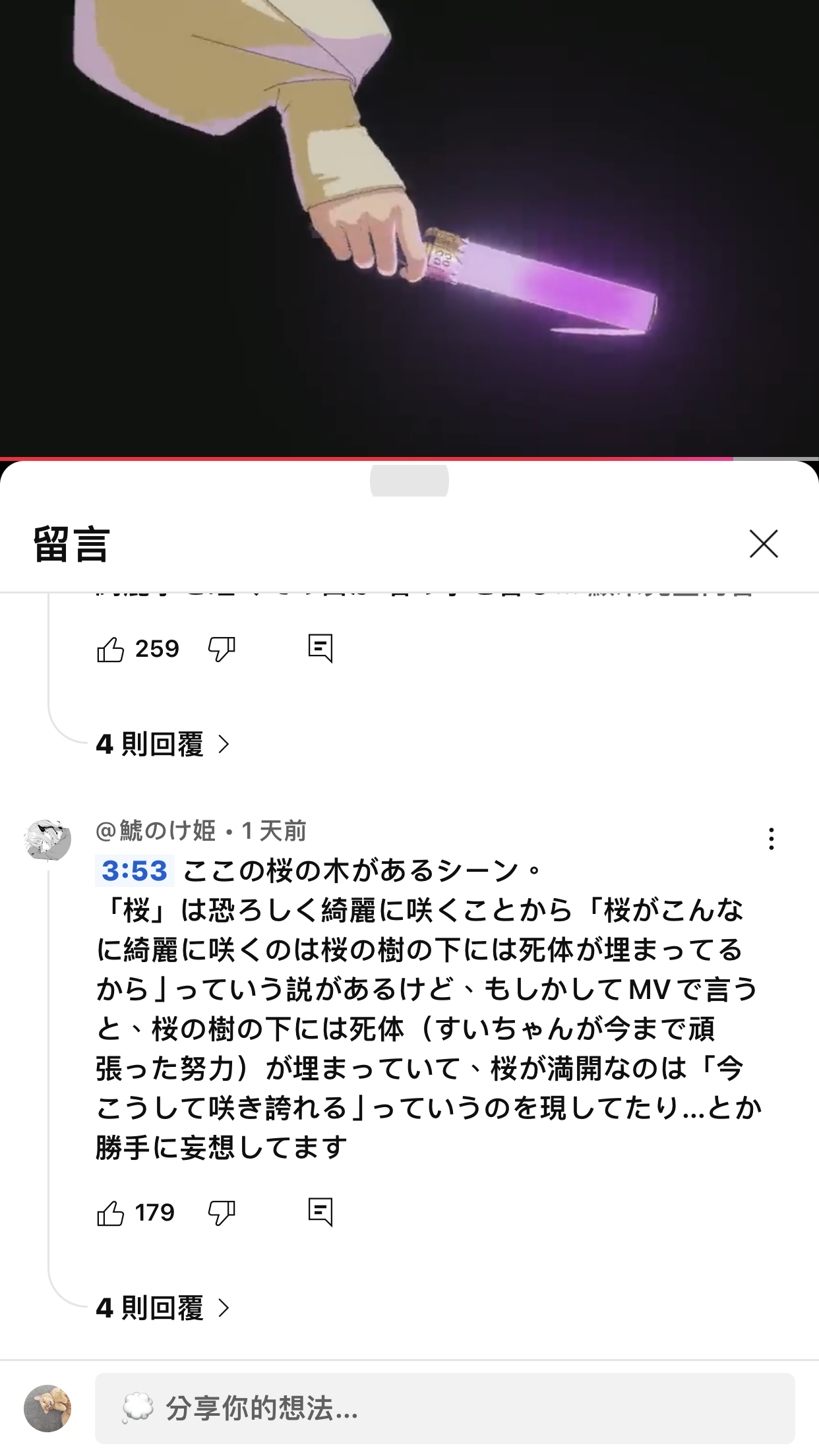Screen dimensions: 819x1456
Task: Open the three-dot menu on 鯱のけ姫 comment
Action: pyautogui.click(x=771, y=839)
